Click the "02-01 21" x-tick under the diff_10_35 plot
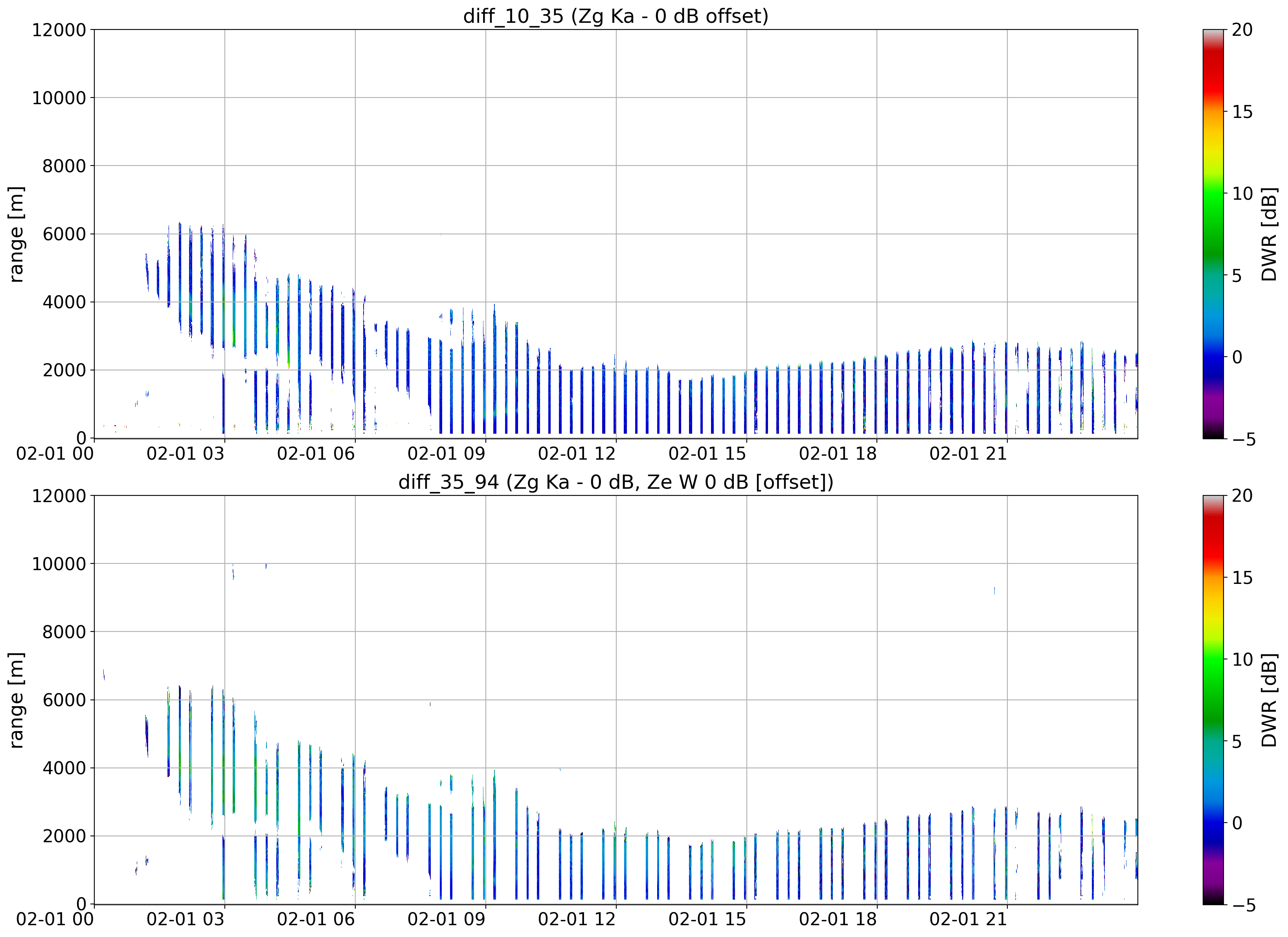 [x=968, y=453]
